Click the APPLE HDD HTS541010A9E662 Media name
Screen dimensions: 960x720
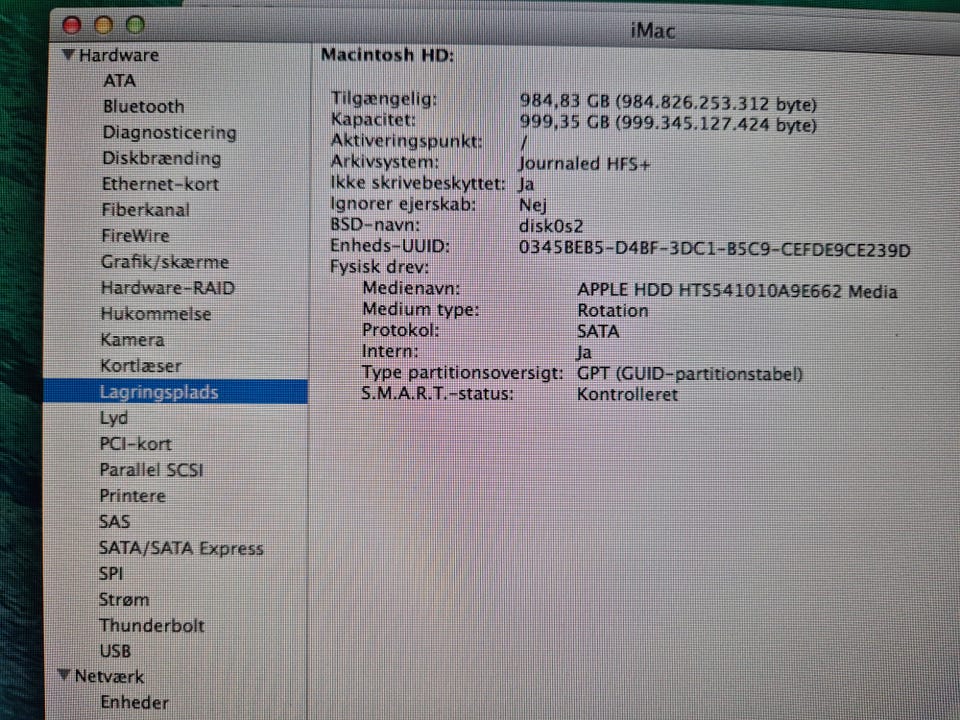coord(737,291)
